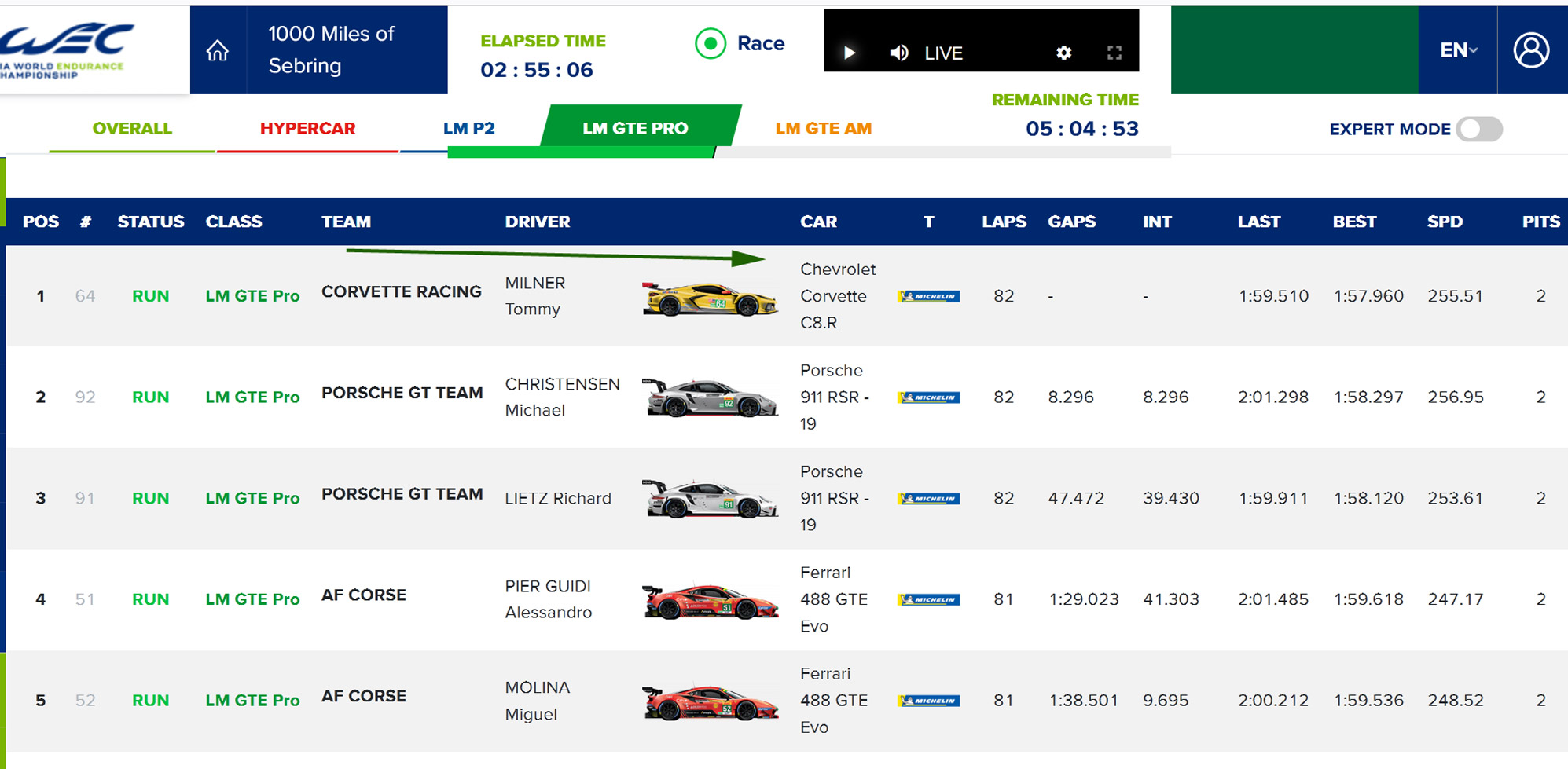Mute the live stream volume
This screenshot has height=769, width=1568.
(x=899, y=53)
